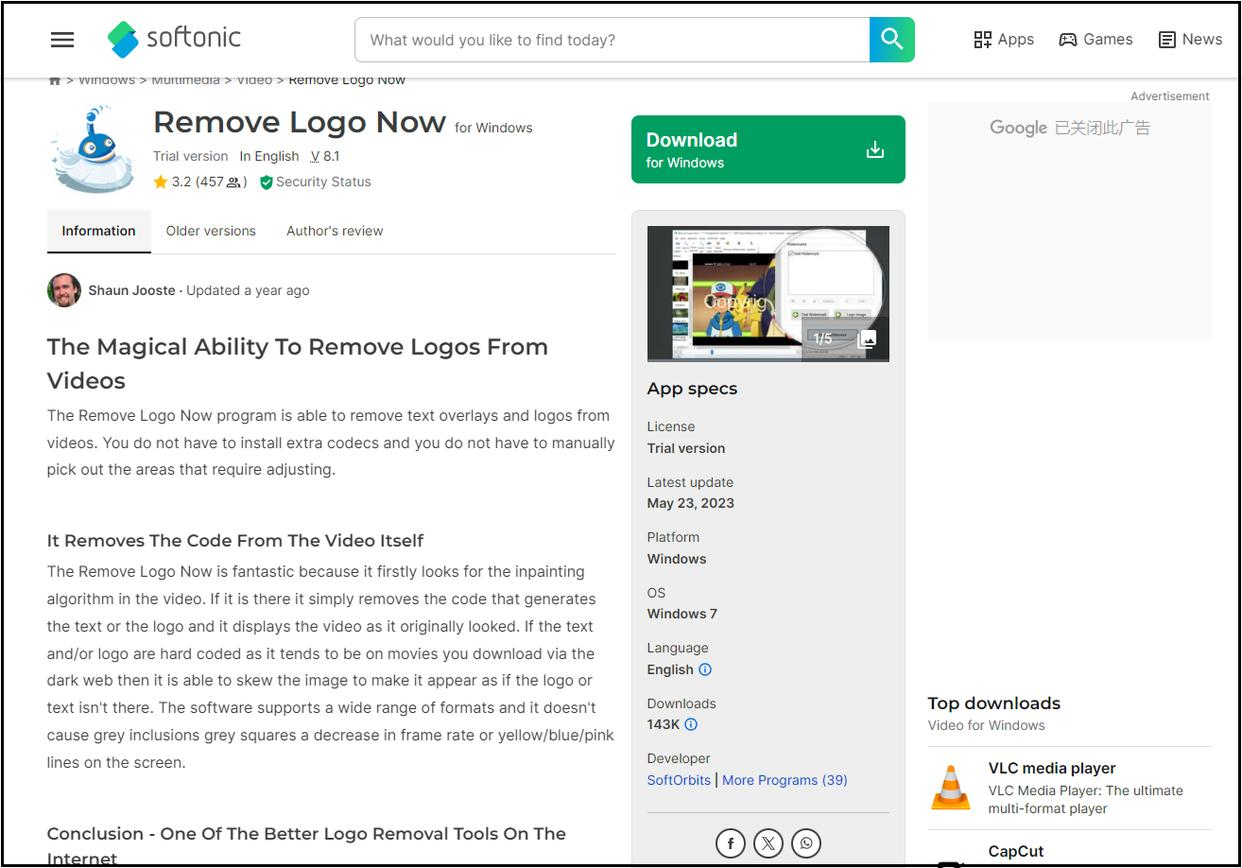Share the page on Facebook
Viewport: 1242px width, 868px height.
coord(731,844)
